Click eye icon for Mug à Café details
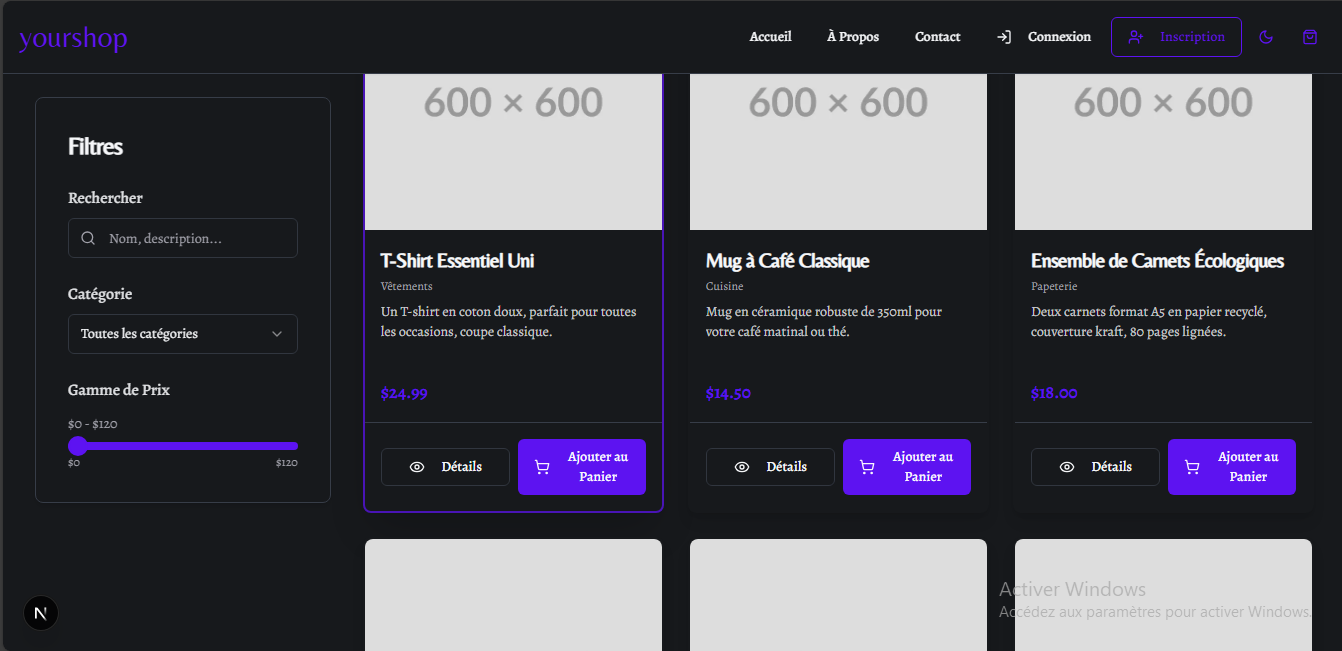Viewport: 1342px width, 651px height. [x=742, y=467]
